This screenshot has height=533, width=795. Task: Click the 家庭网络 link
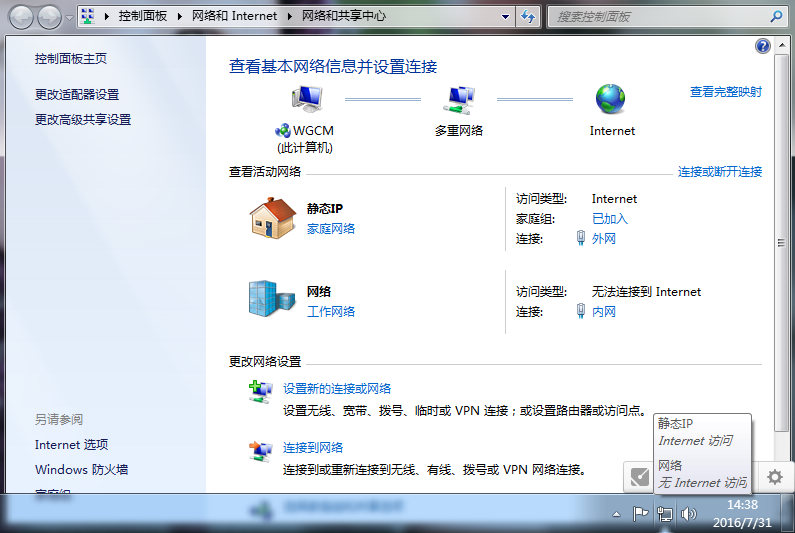(x=331, y=229)
